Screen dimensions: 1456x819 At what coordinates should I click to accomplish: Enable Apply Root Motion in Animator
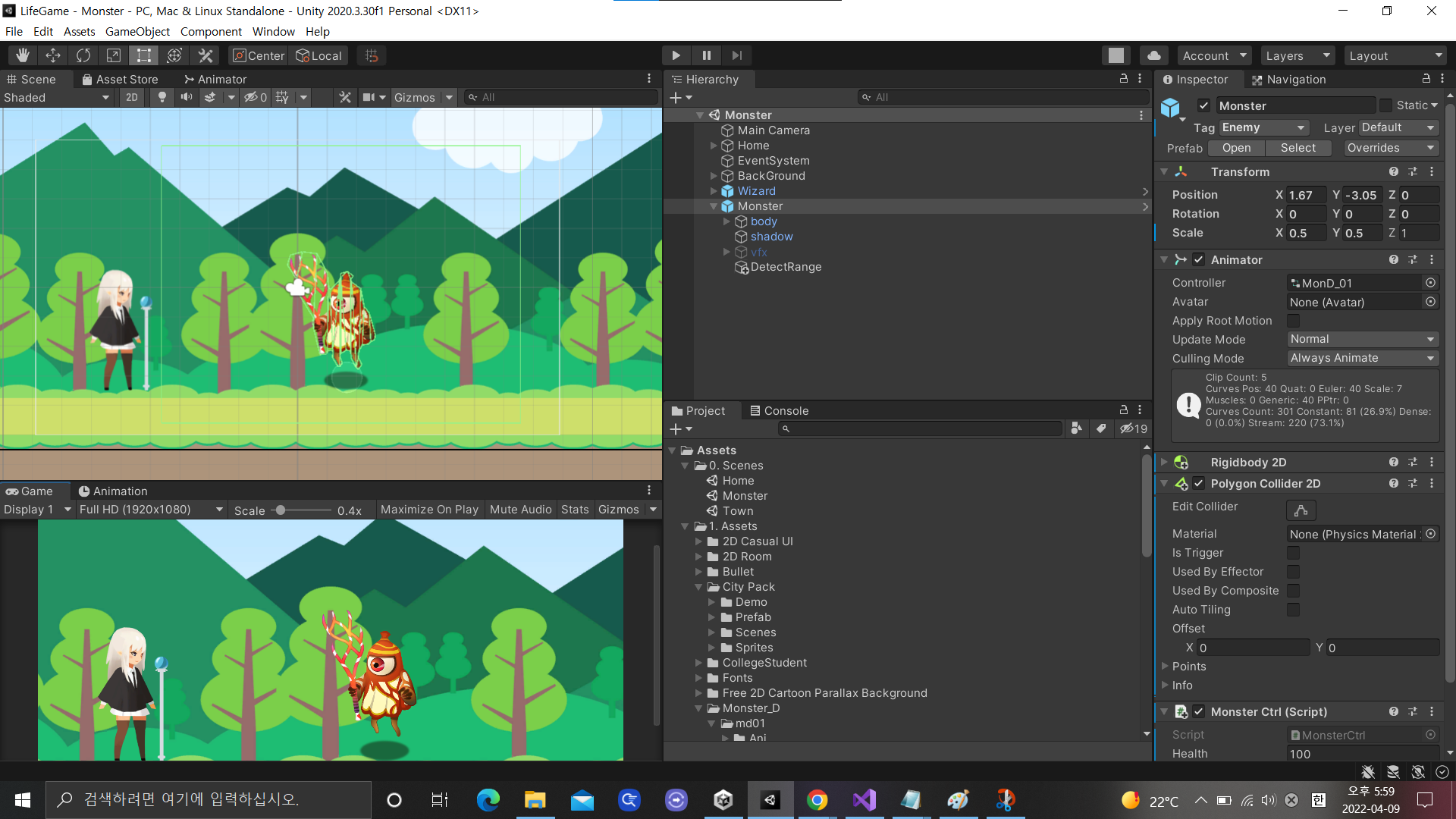coord(1293,320)
